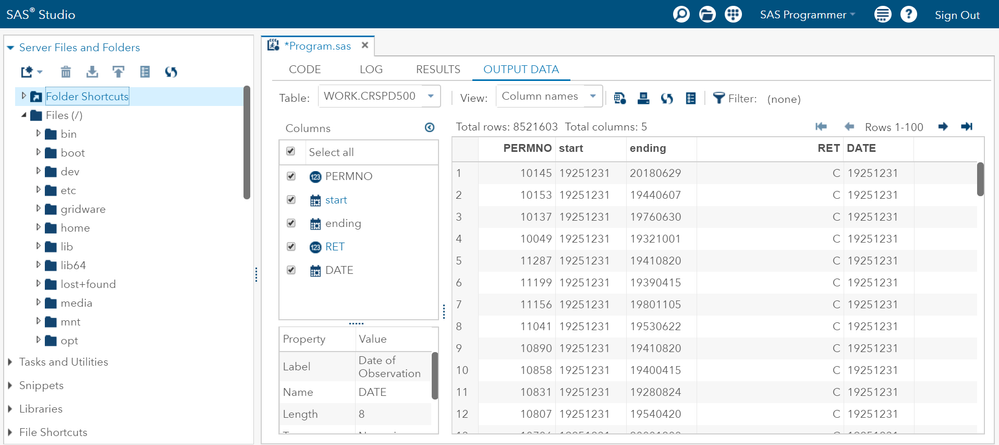999x445 pixels.
Task: Click the row number 8 header cell
Action: pos(465,326)
